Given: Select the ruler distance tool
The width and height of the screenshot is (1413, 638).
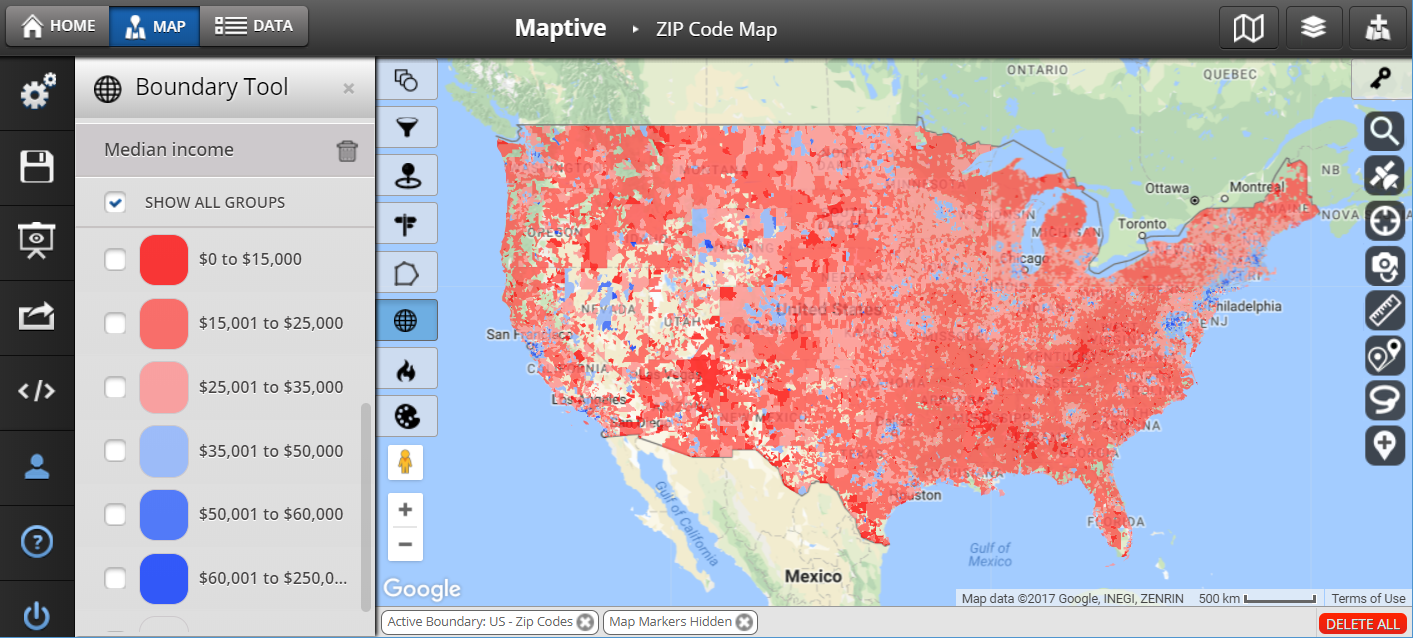Looking at the screenshot, I should (1385, 311).
